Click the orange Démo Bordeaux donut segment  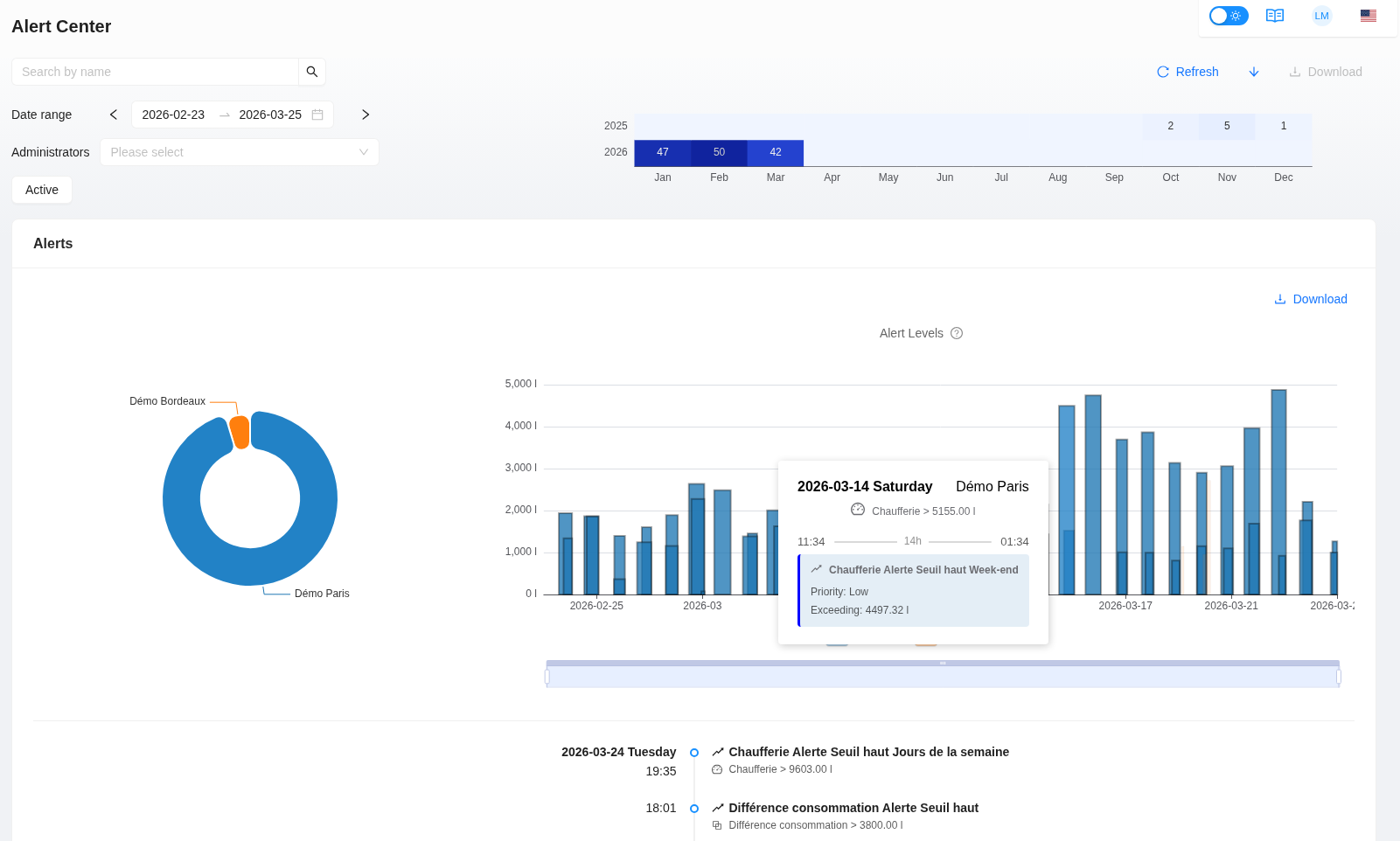click(x=240, y=432)
